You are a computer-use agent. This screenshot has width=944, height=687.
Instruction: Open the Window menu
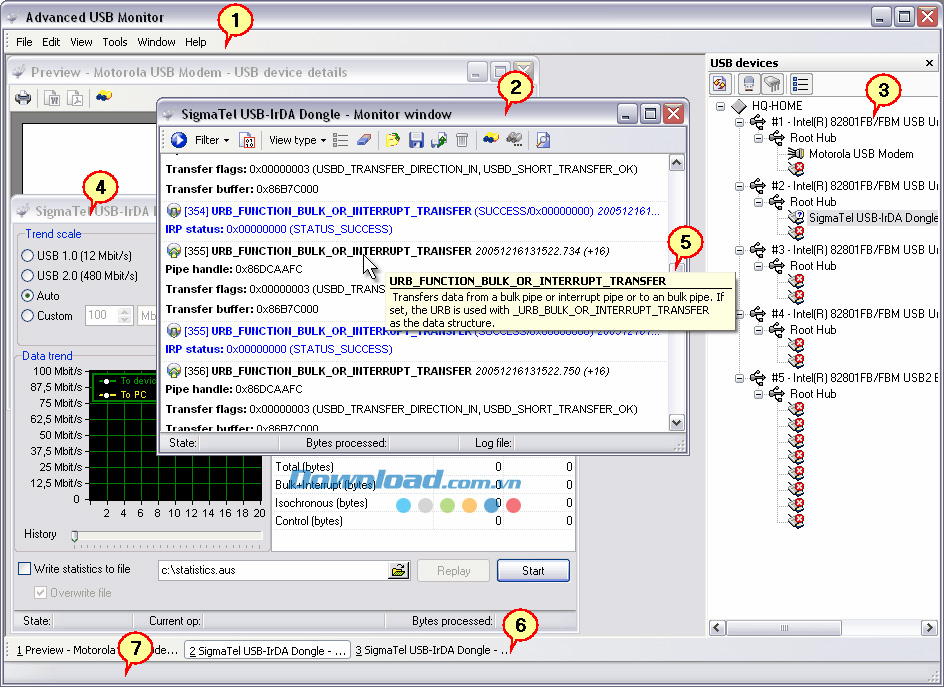click(157, 42)
